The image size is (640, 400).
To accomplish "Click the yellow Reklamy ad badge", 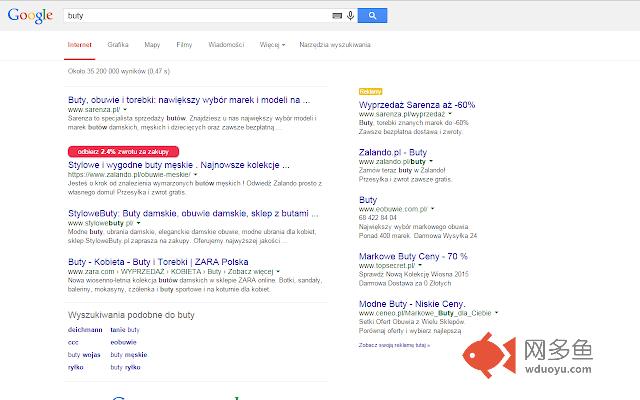I will pyautogui.click(x=370, y=91).
